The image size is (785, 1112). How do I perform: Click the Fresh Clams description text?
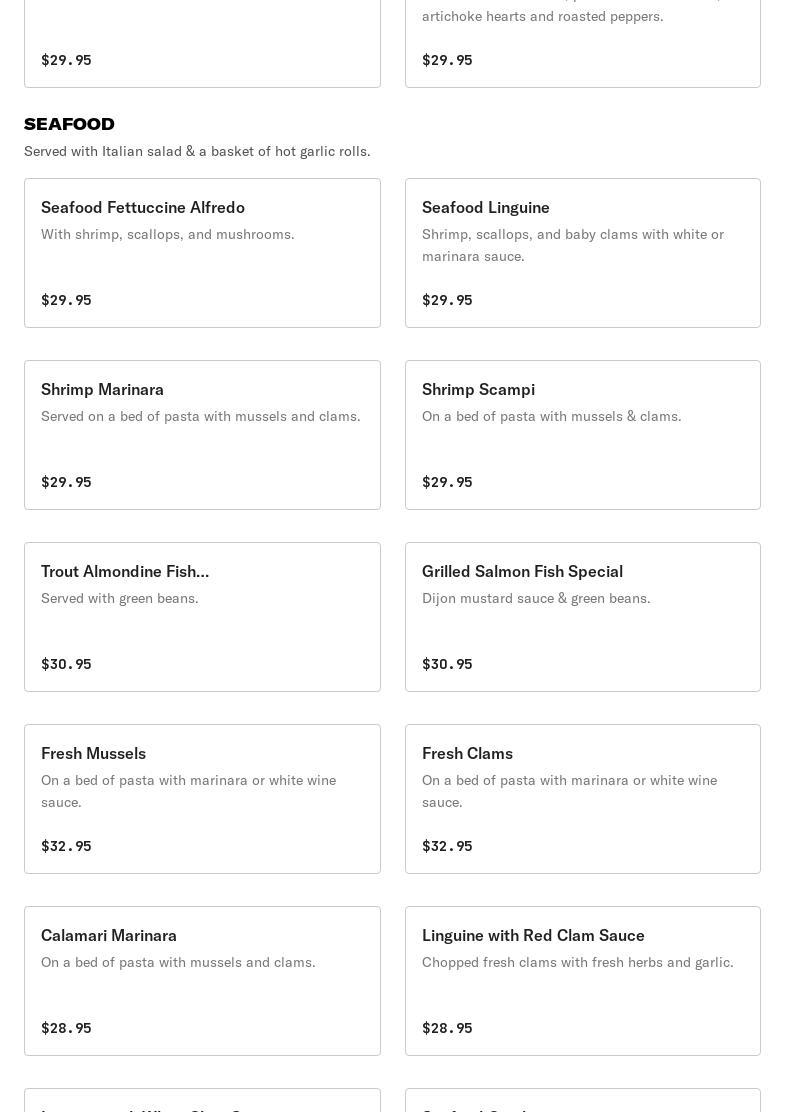(x=569, y=791)
